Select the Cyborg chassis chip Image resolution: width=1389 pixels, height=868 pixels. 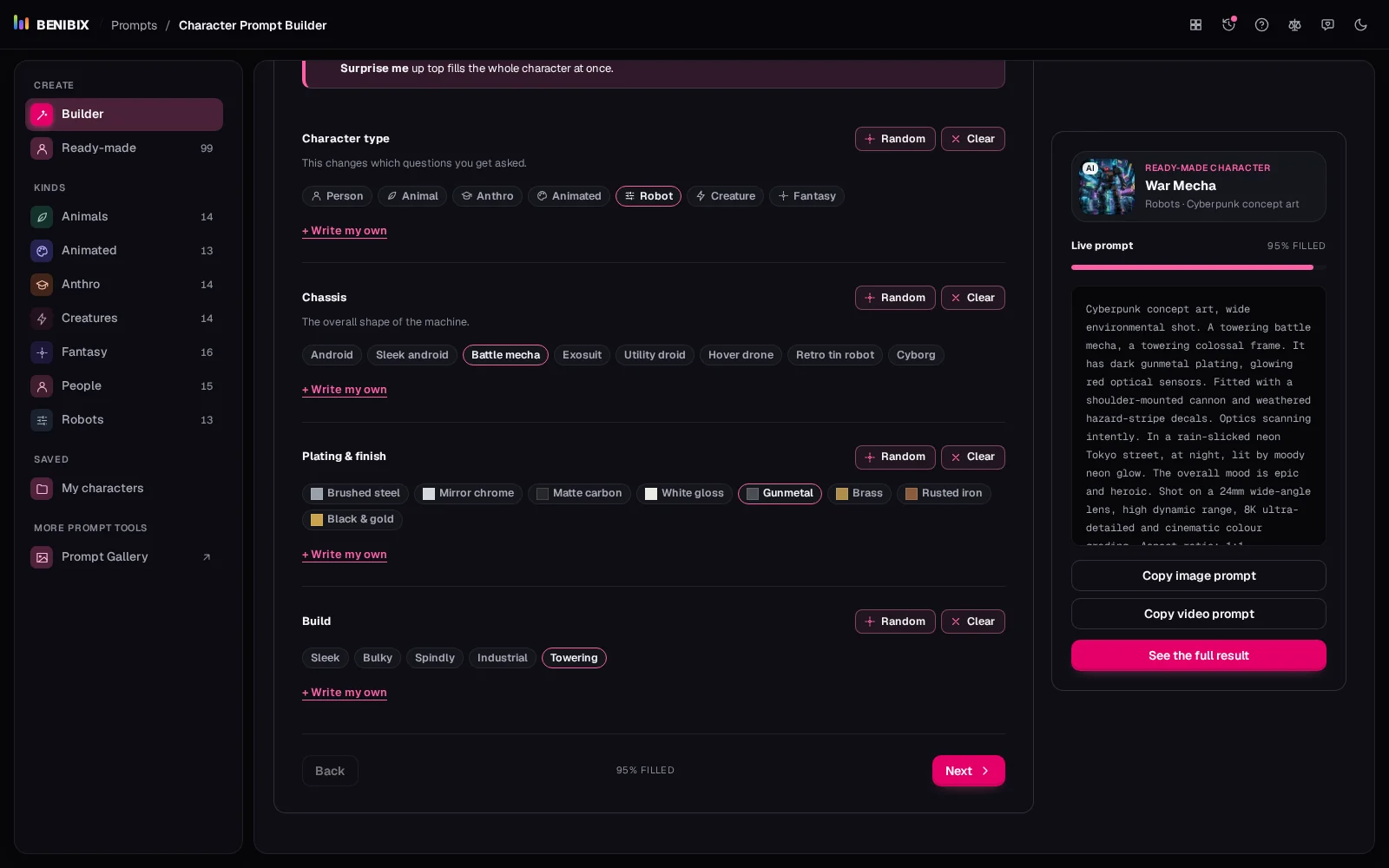[916, 355]
